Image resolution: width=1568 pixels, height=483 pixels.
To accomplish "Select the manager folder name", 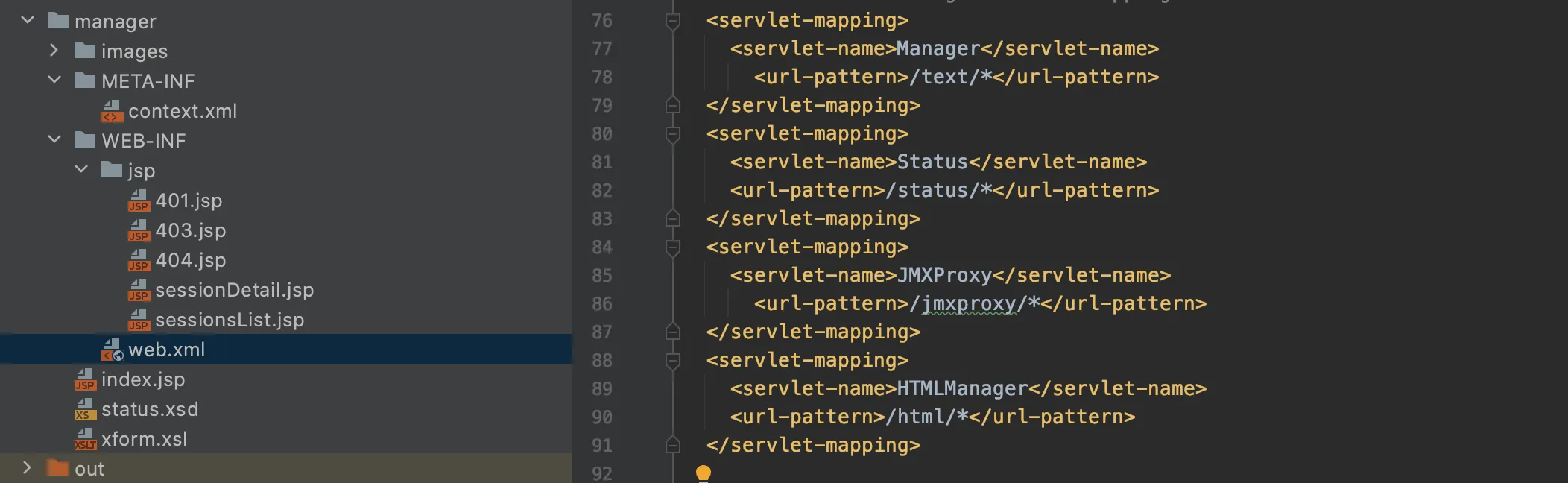I will pos(116,22).
